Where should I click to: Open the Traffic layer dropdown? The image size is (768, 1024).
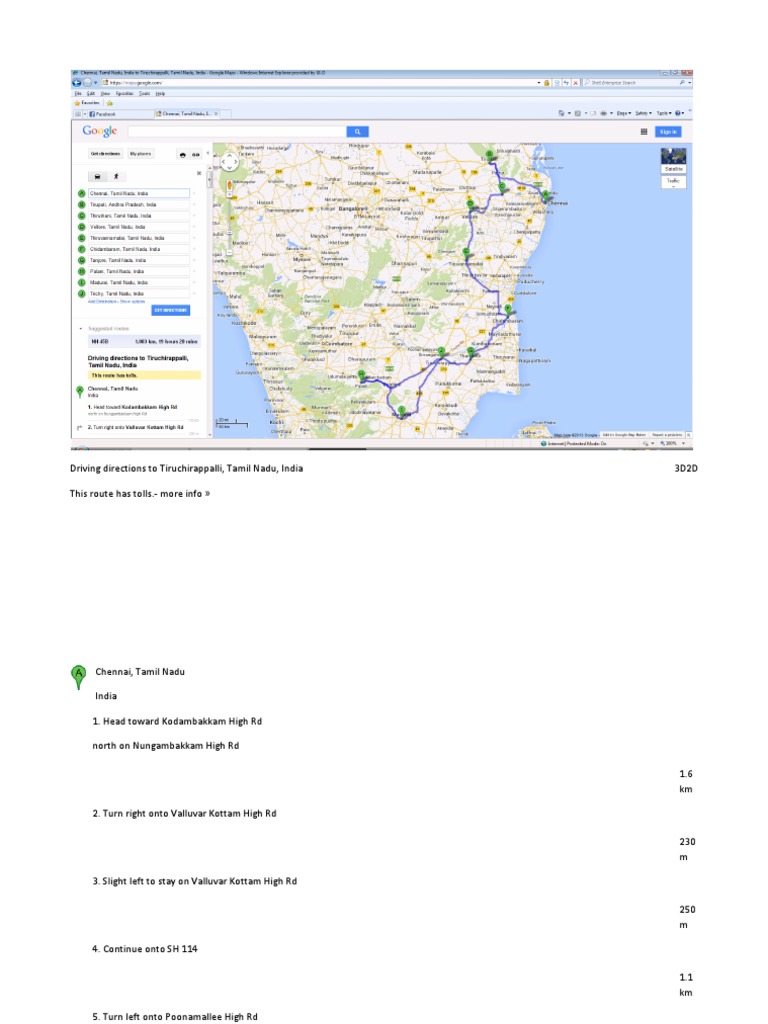point(673,182)
